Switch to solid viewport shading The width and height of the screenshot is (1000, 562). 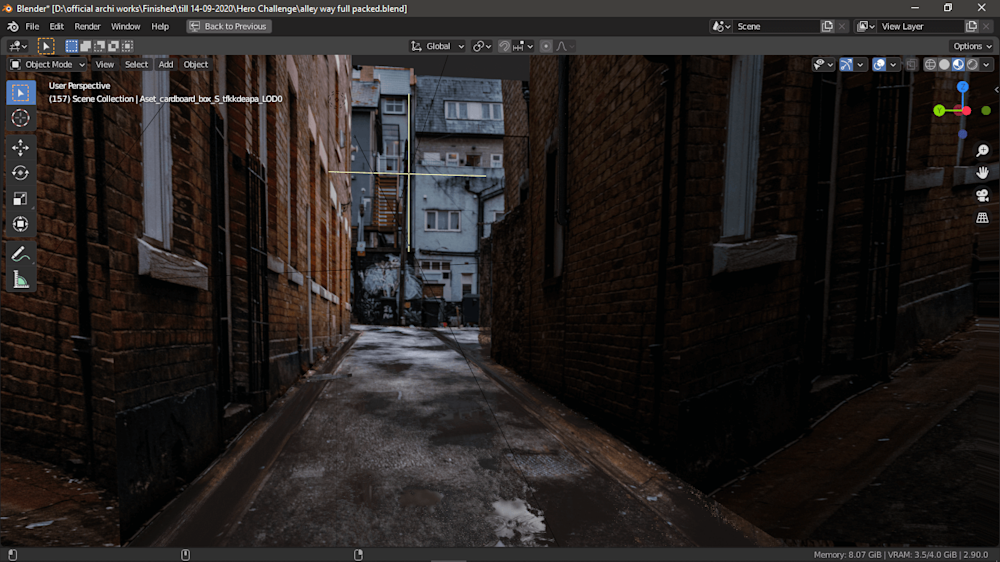[x=945, y=64]
